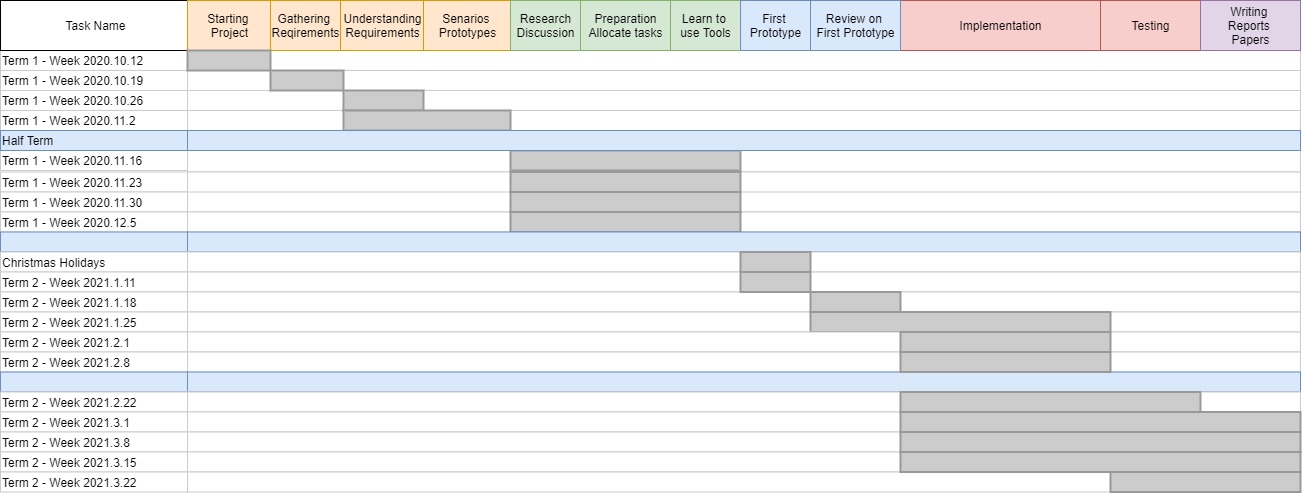The width and height of the screenshot is (1302, 493).
Task: Click the Learn to use Tools header
Action: pyautogui.click(x=705, y=26)
